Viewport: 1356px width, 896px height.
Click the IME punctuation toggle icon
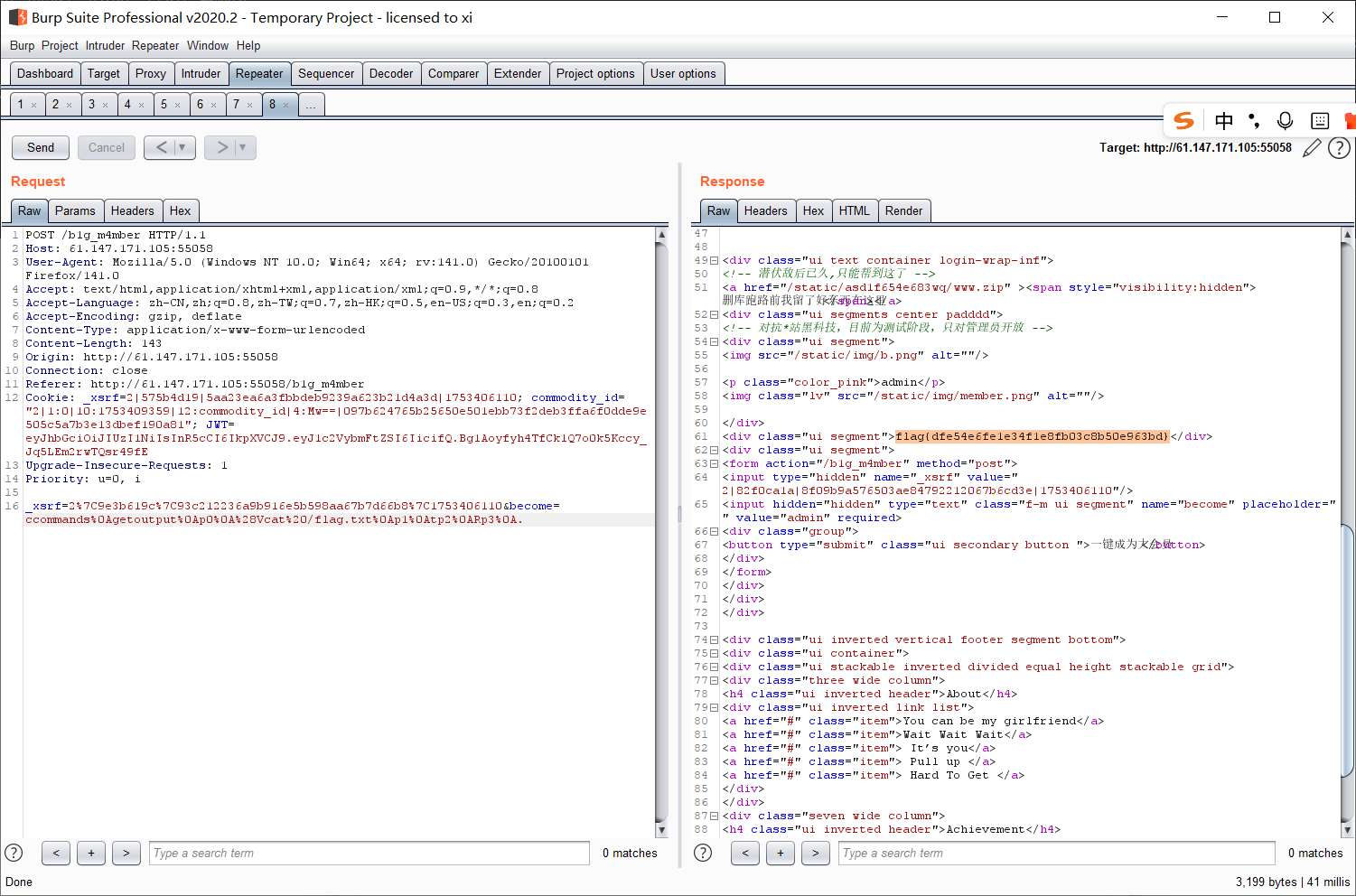coord(1254,120)
